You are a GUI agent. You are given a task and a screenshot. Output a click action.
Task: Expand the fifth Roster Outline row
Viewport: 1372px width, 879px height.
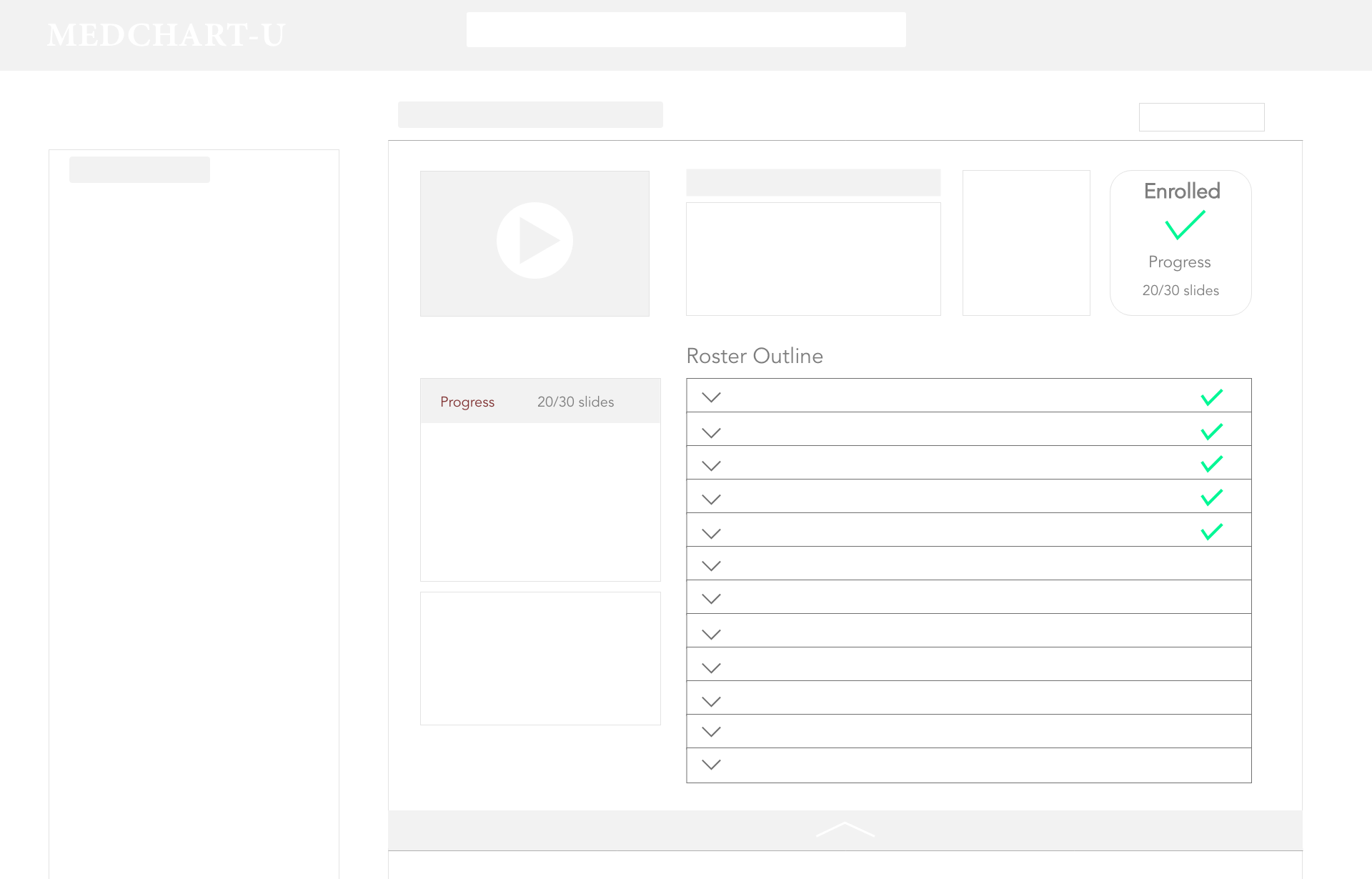[712, 534]
